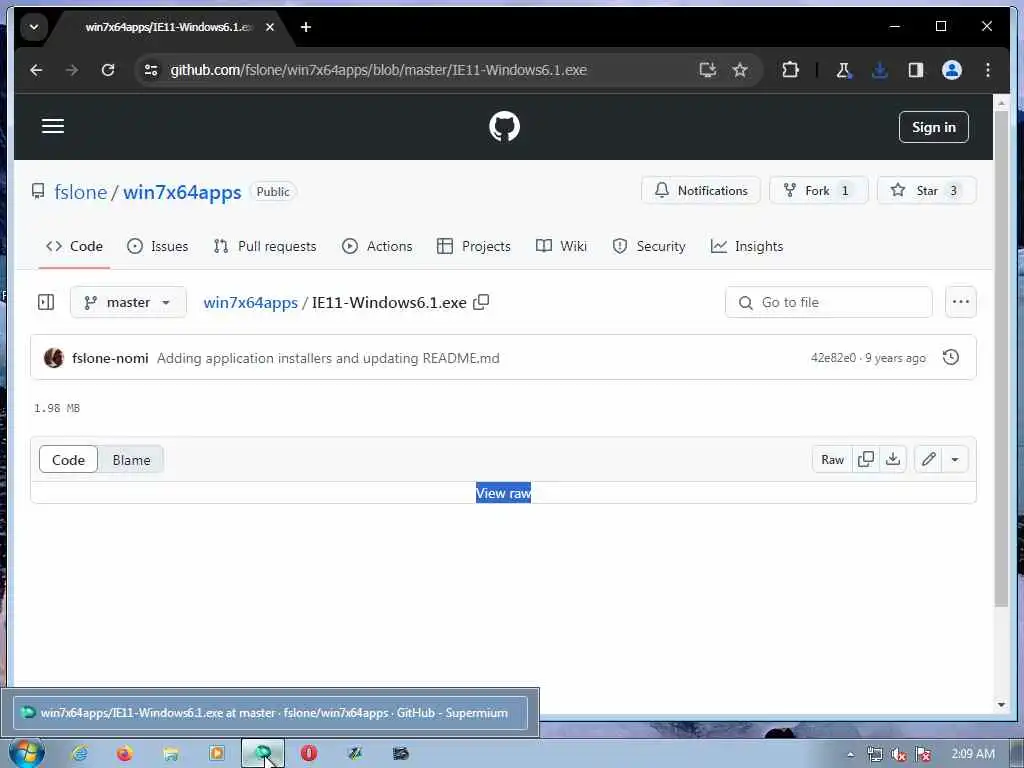
Task: Toggle the browser side panel
Action: (x=916, y=70)
